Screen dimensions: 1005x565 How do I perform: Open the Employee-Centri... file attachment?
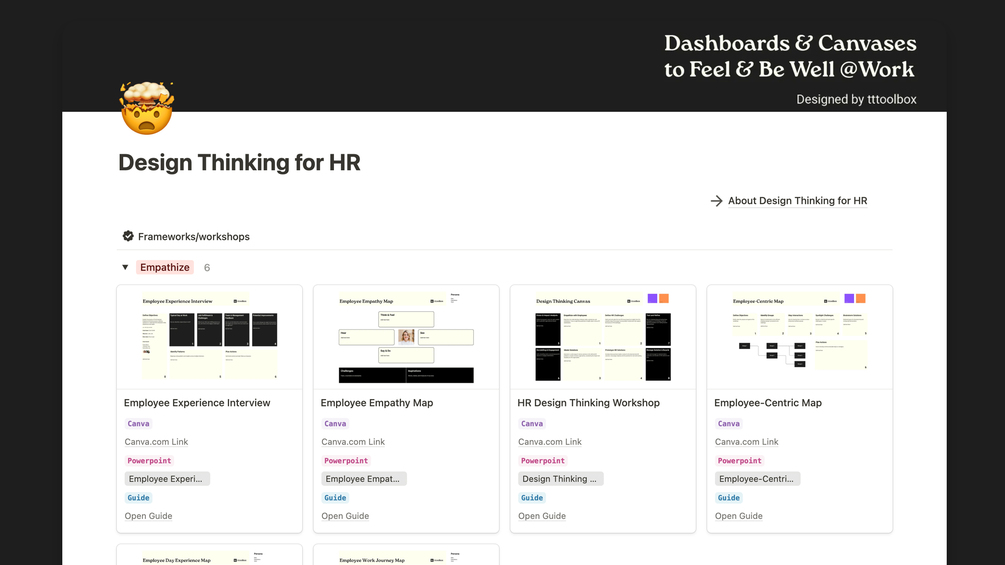[757, 479]
